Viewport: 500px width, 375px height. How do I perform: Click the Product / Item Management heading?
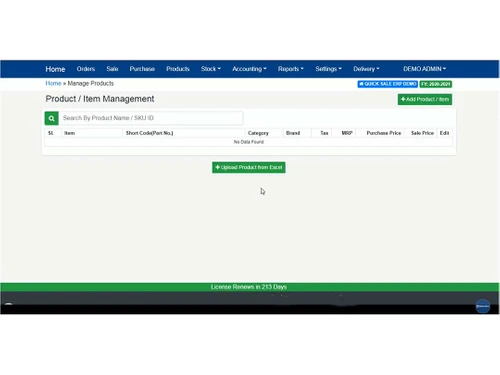[x=100, y=99]
